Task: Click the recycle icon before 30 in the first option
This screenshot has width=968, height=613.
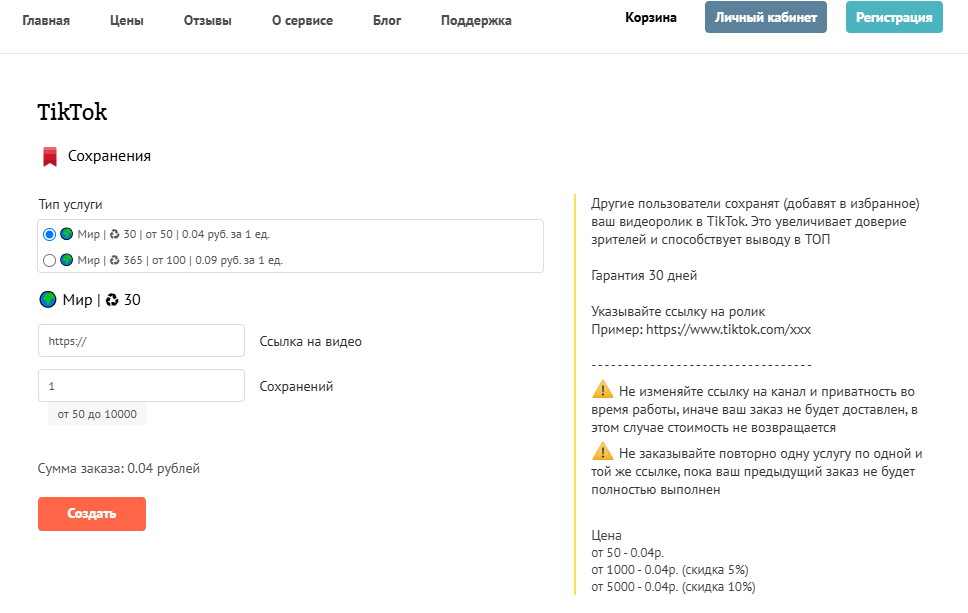Action: (x=114, y=234)
